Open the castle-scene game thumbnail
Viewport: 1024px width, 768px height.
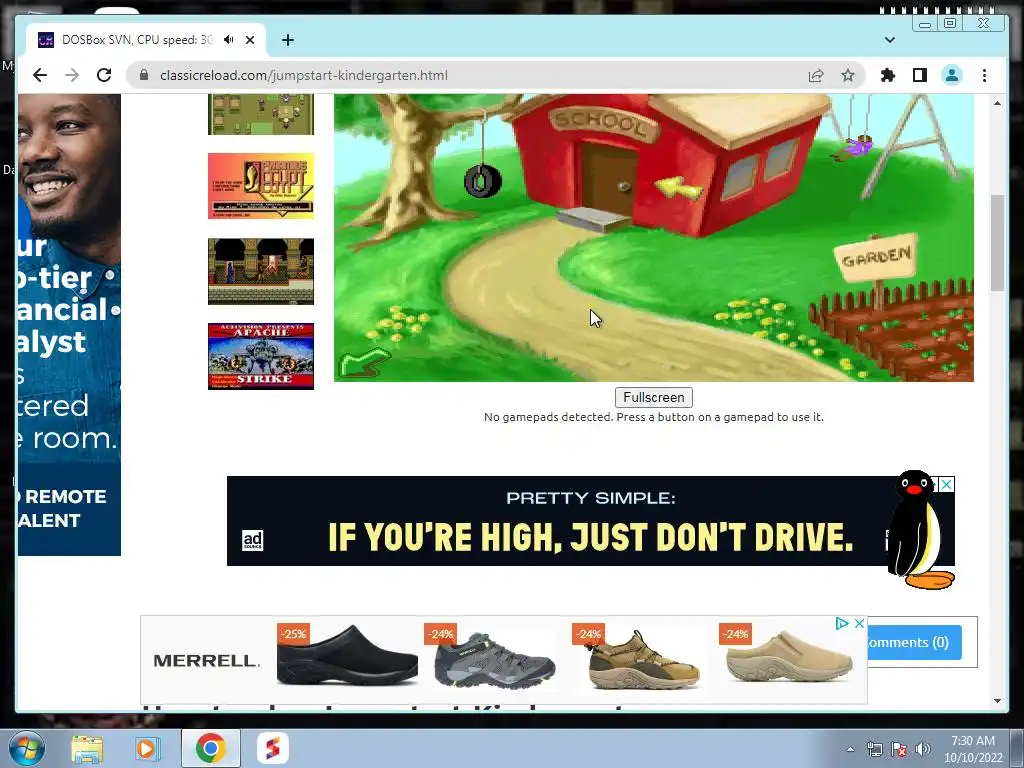tap(261, 271)
